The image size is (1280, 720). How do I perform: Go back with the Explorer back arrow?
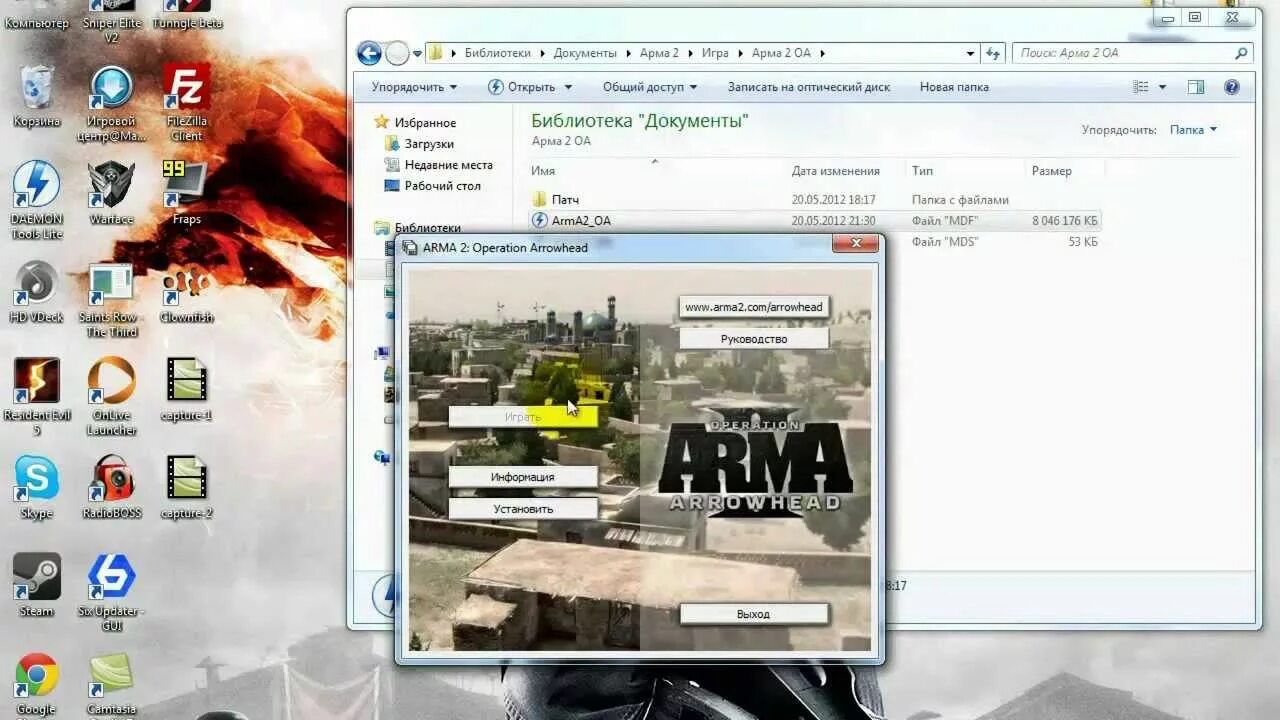click(369, 53)
